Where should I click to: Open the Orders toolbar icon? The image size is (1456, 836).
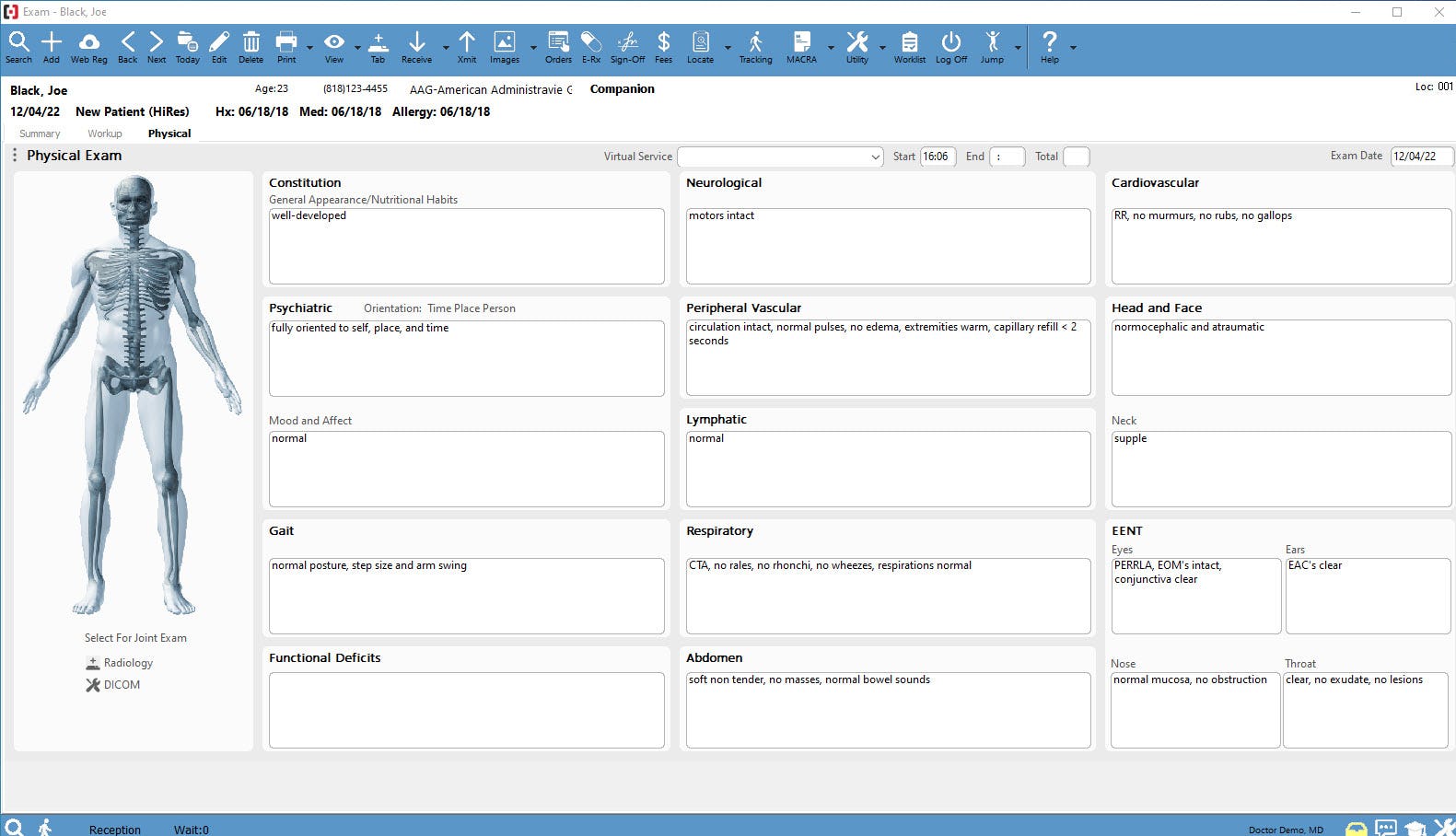[558, 47]
